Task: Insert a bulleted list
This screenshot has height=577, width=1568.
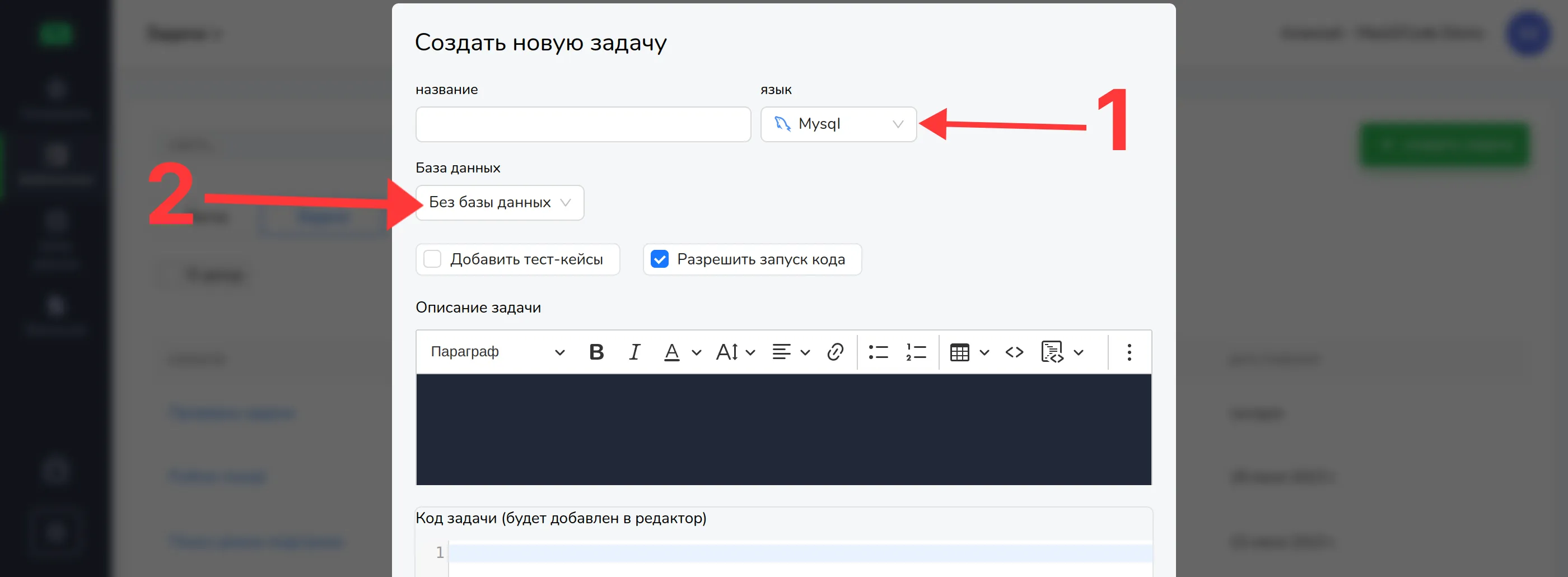Action: (878, 352)
